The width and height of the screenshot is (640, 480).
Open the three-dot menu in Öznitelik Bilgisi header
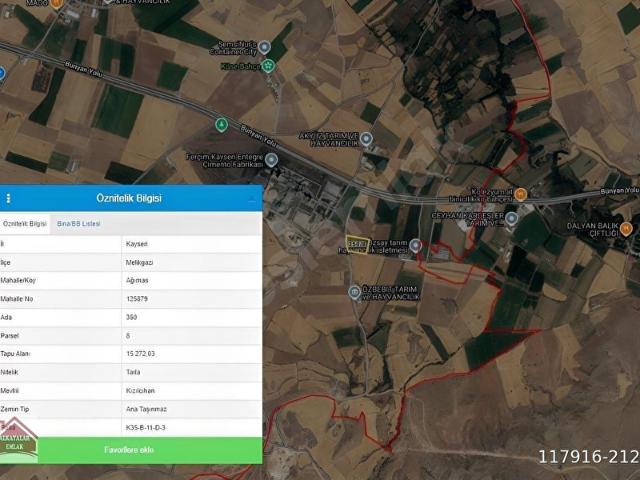(x=9, y=198)
